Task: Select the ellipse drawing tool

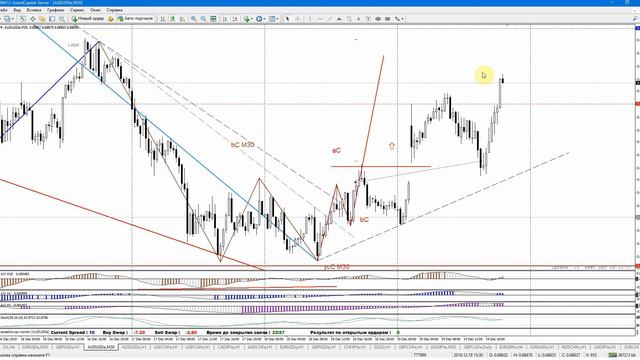Action: (x=378, y=19)
